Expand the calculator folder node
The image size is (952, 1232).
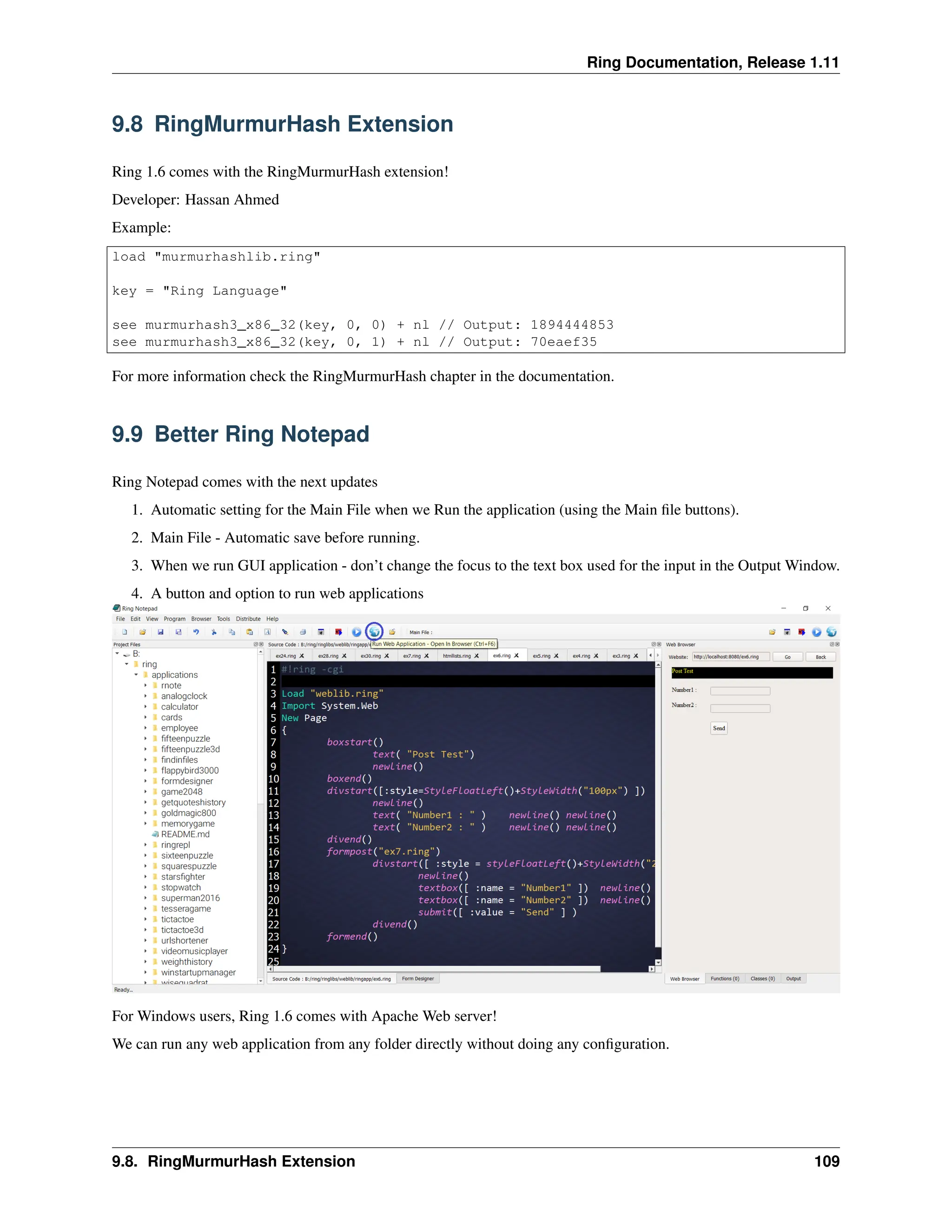[145, 707]
